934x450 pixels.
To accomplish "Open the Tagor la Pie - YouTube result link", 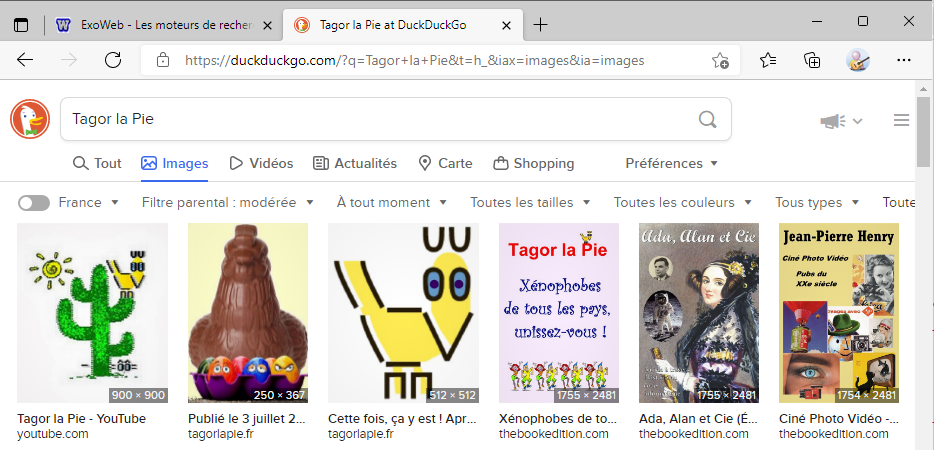I will pos(82,418).
